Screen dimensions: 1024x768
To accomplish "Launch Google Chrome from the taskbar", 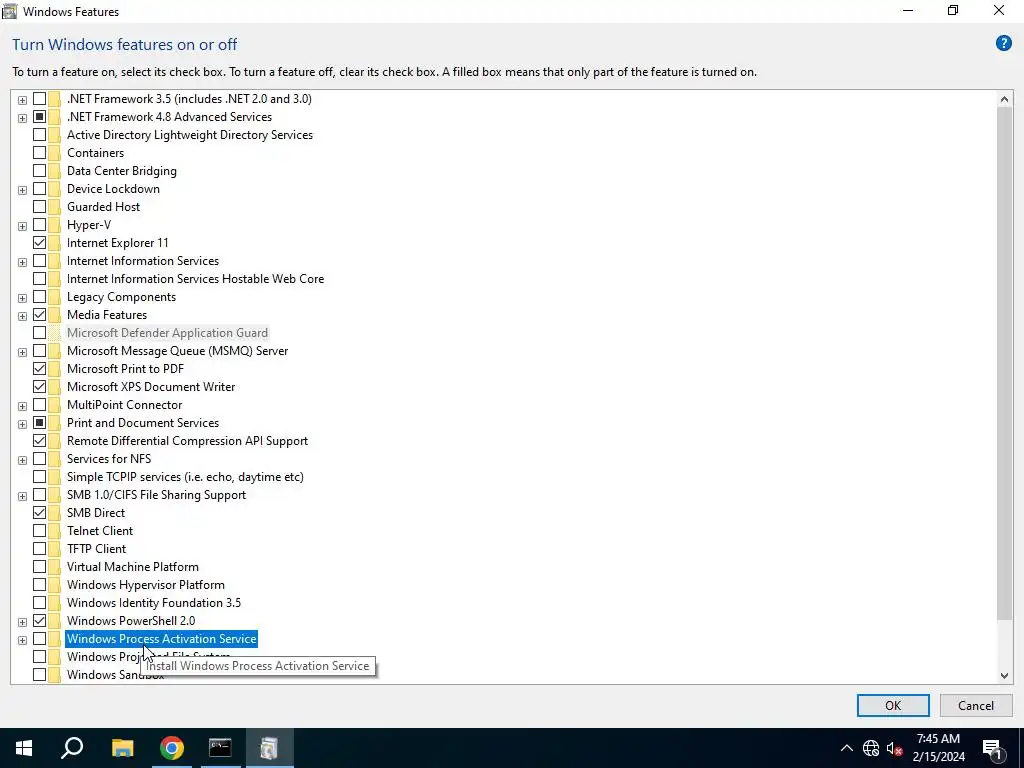I will point(172,748).
